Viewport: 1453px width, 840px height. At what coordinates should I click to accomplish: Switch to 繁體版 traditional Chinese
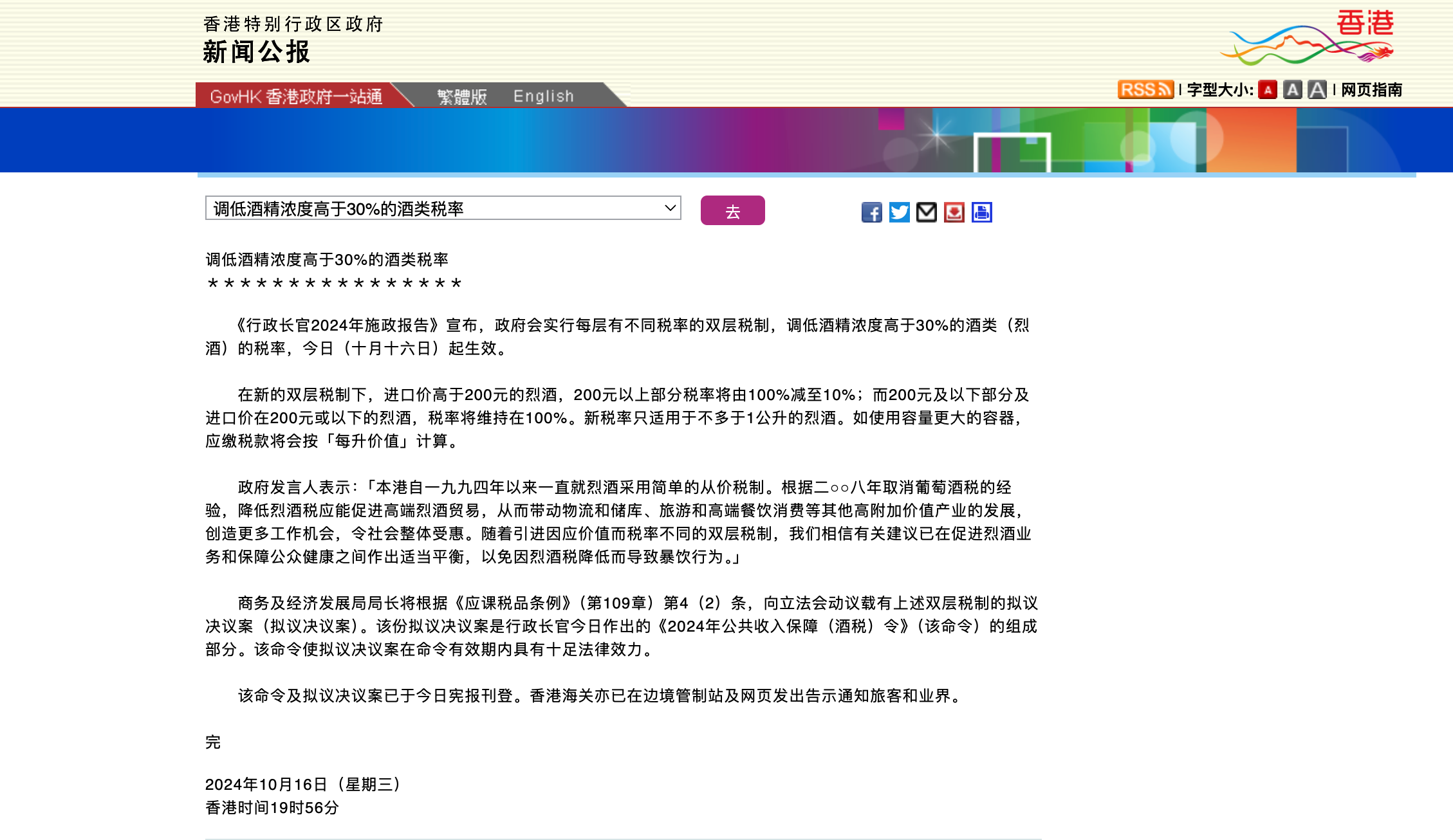pyautogui.click(x=462, y=96)
